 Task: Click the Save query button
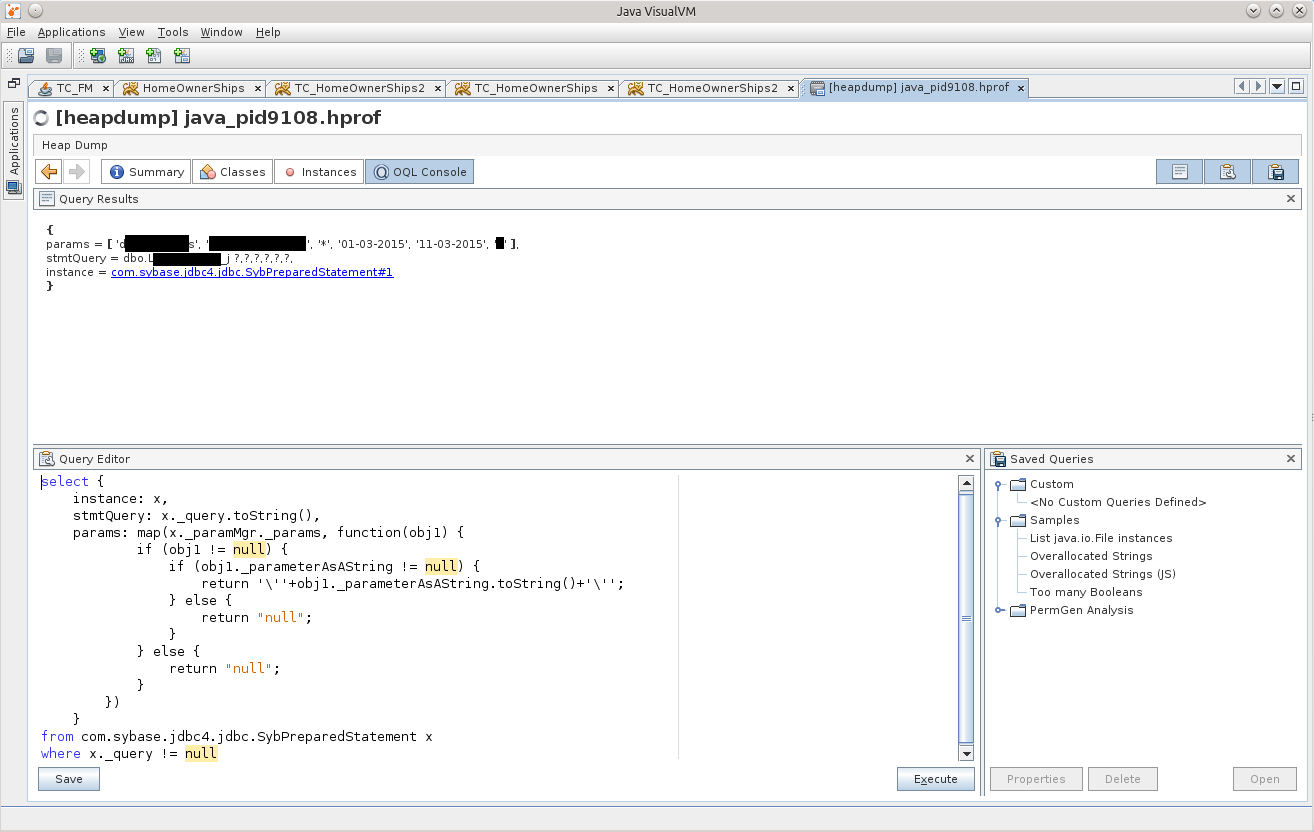pos(69,779)
